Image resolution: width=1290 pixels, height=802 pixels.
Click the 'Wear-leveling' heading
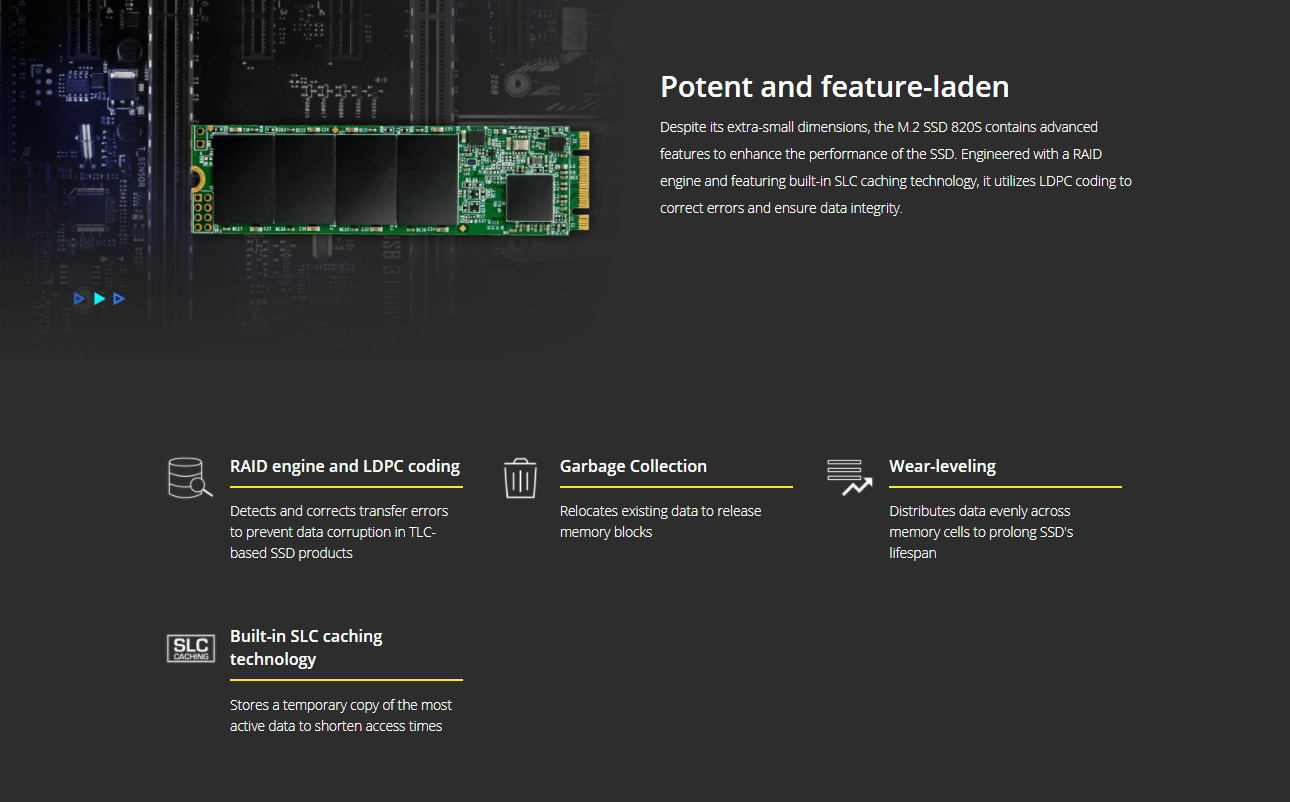point(942,466)
